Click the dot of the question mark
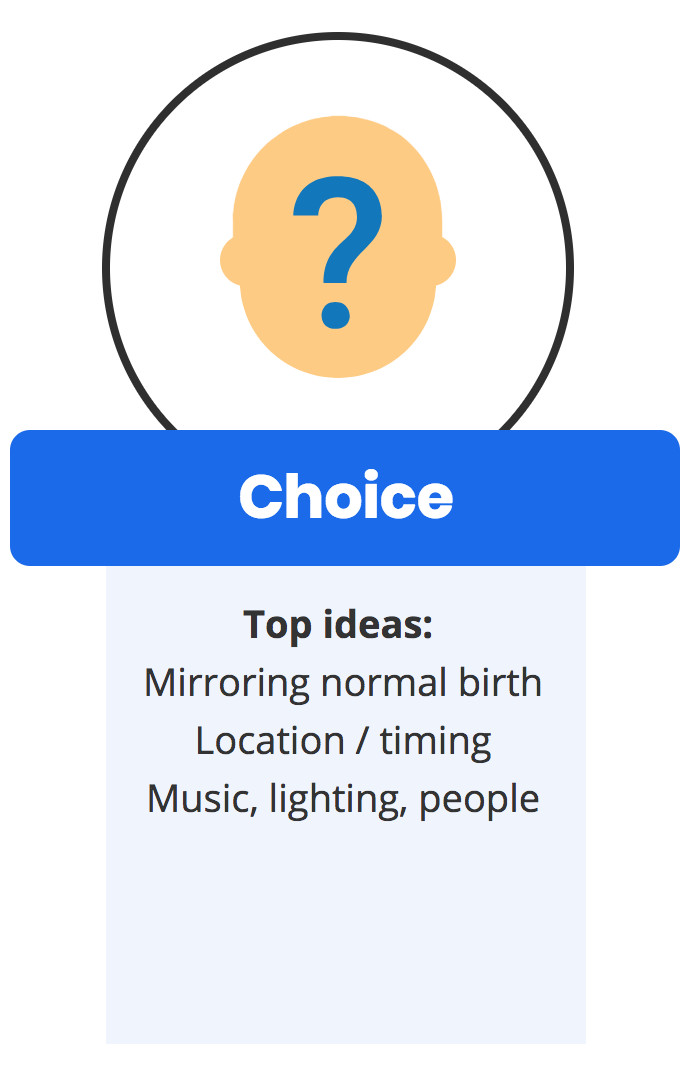This screenshot has height=1078, width=698. [336, 316]
